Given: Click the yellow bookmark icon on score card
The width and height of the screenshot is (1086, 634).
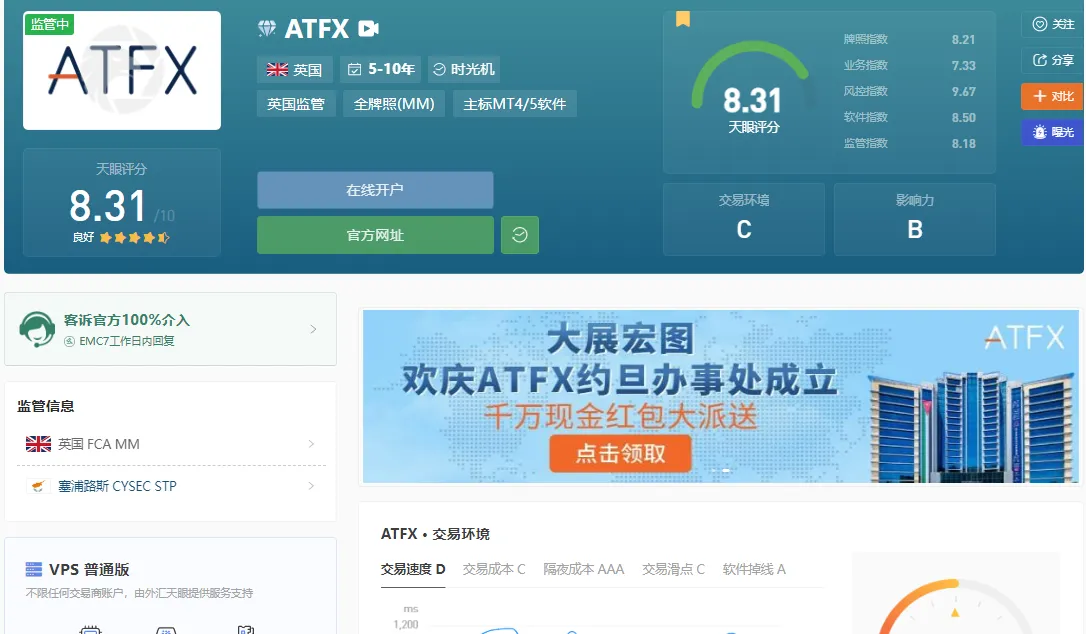Looking at the screenshot, I should click(683, 19).
